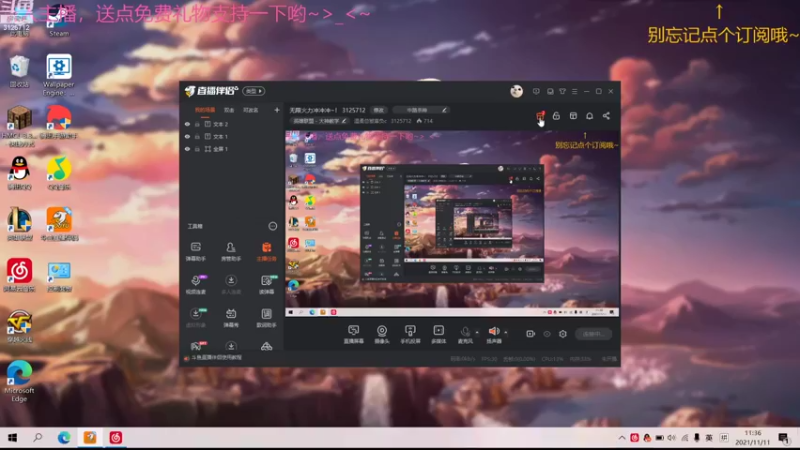Screen dimensions: 800x450
Task: Toggle lock on the 全屏 1 layer
Action: click(x=197, y=149)
